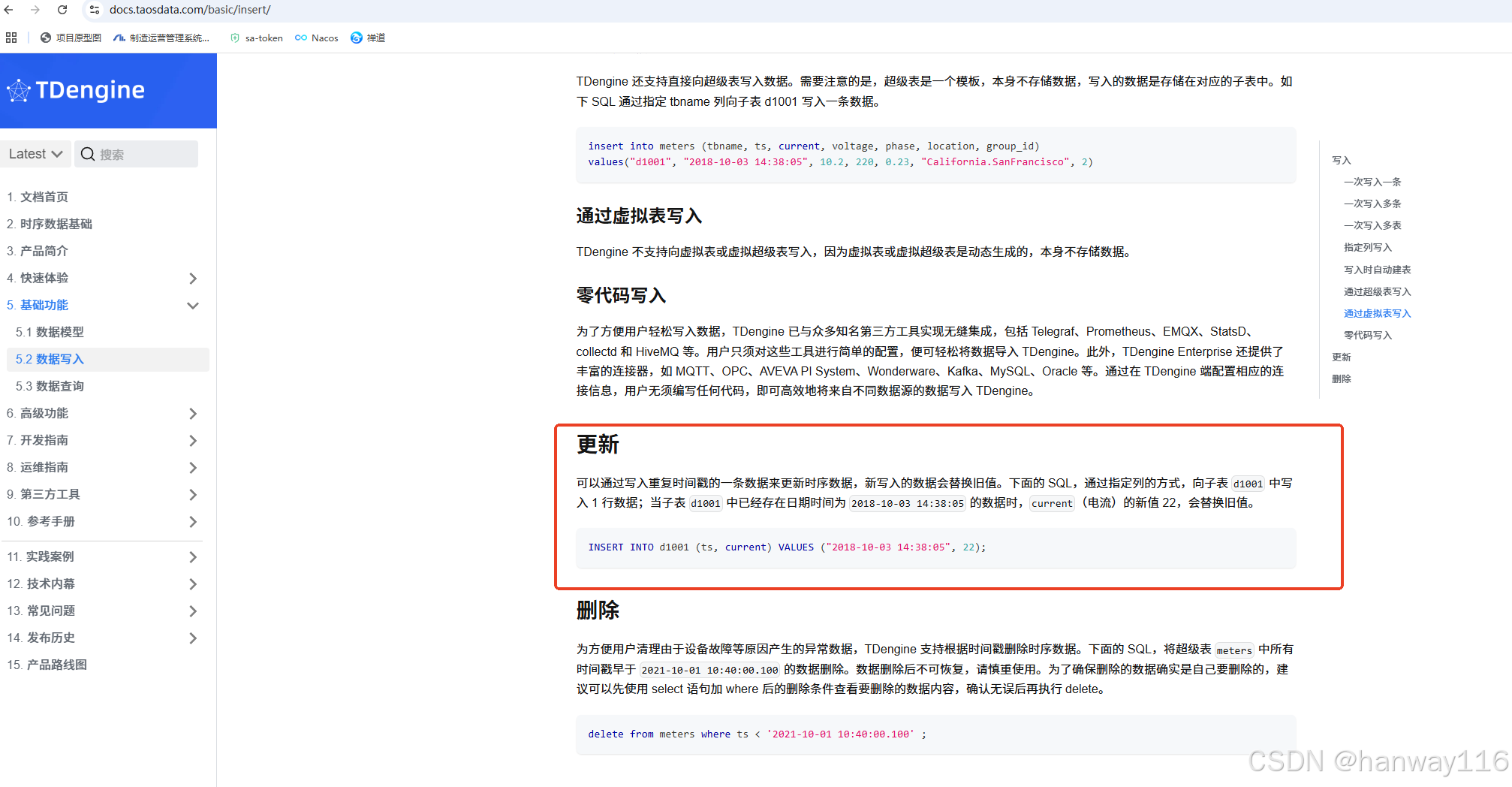
Task: Expand the 7. 开发指南 chevron
Action: [x=193, y=440]
